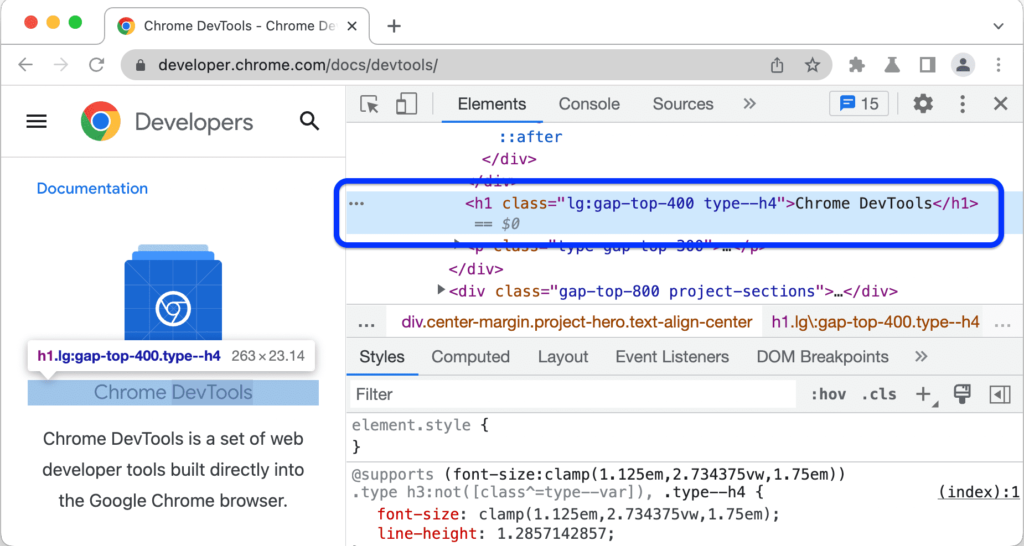Open the Extensions puzzle icon

coord(856,65)
